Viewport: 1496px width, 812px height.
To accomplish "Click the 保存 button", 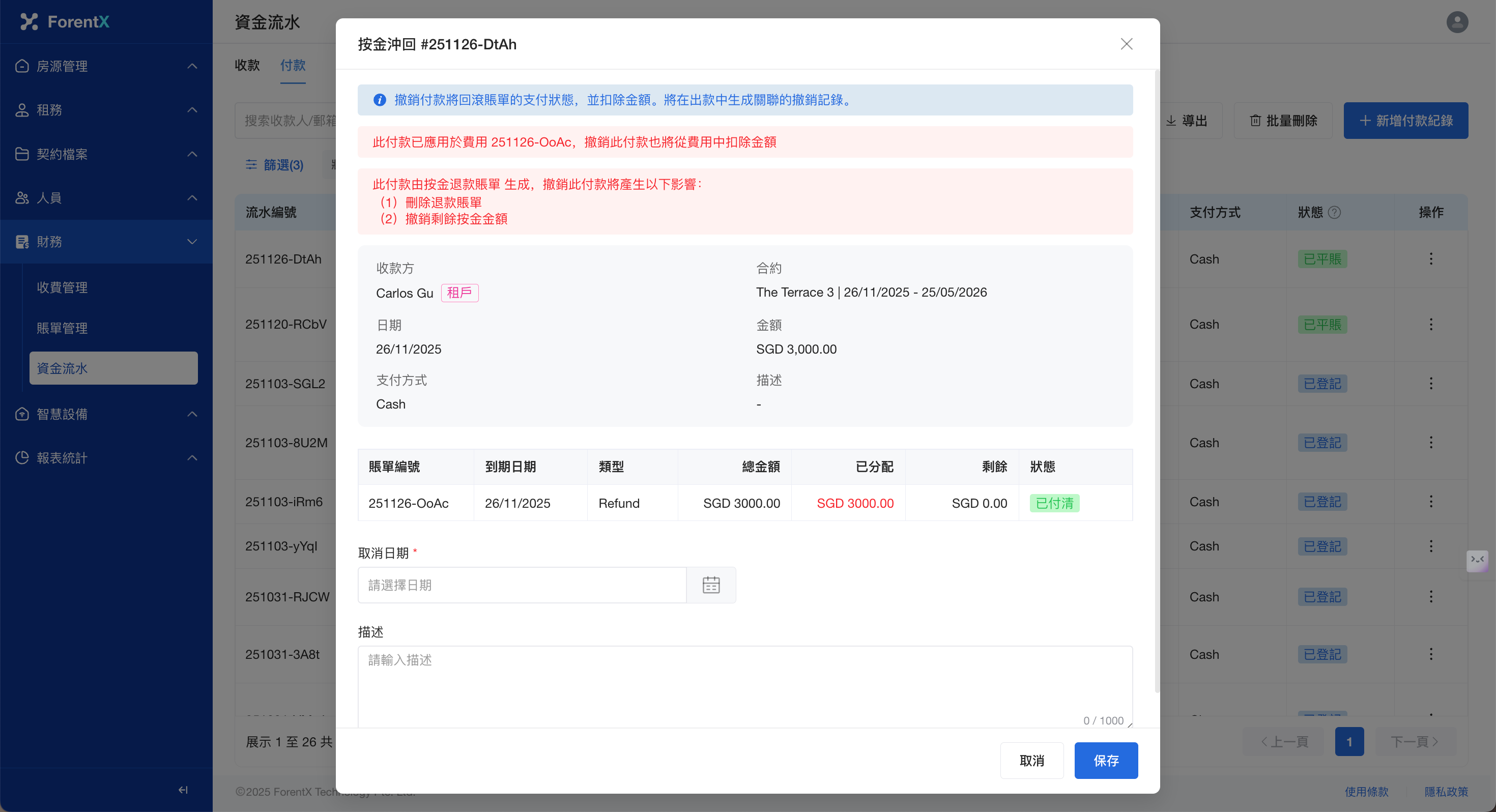I will (1105, 760).
